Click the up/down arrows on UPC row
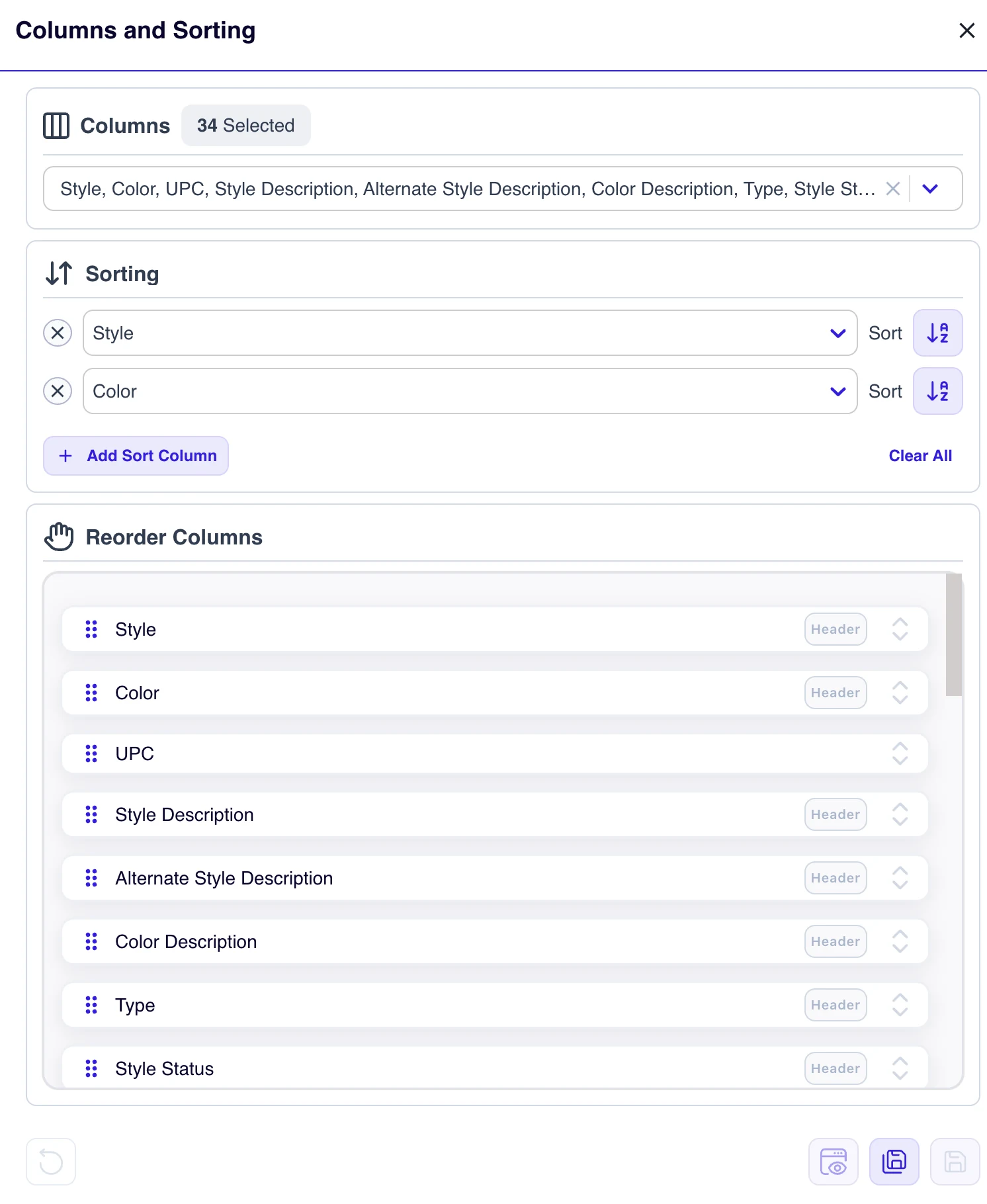987x1204 pixels. click(x=900, y=753)
